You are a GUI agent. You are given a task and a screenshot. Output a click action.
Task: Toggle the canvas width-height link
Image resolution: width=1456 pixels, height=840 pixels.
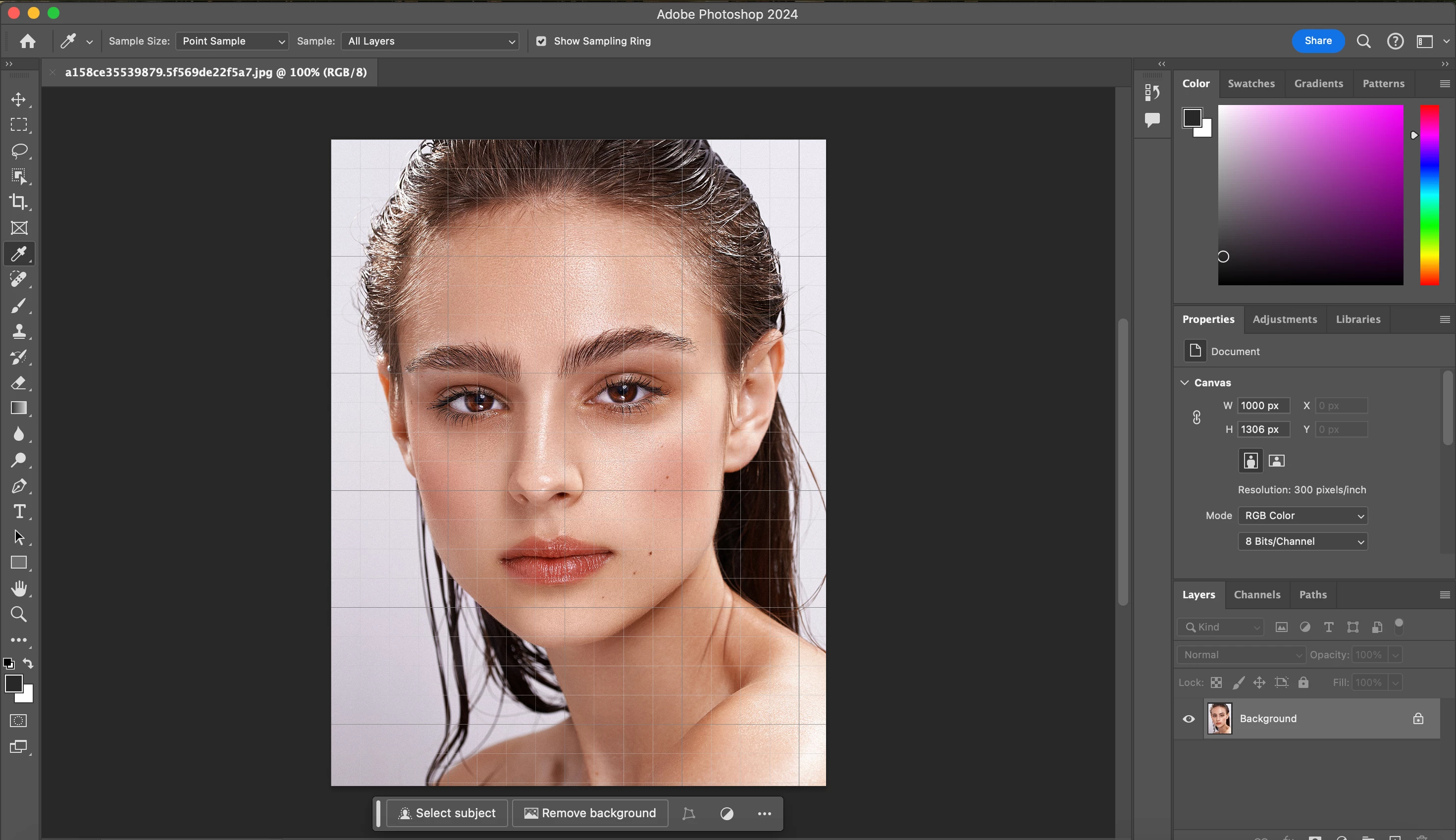click(x=1196, y=417)
